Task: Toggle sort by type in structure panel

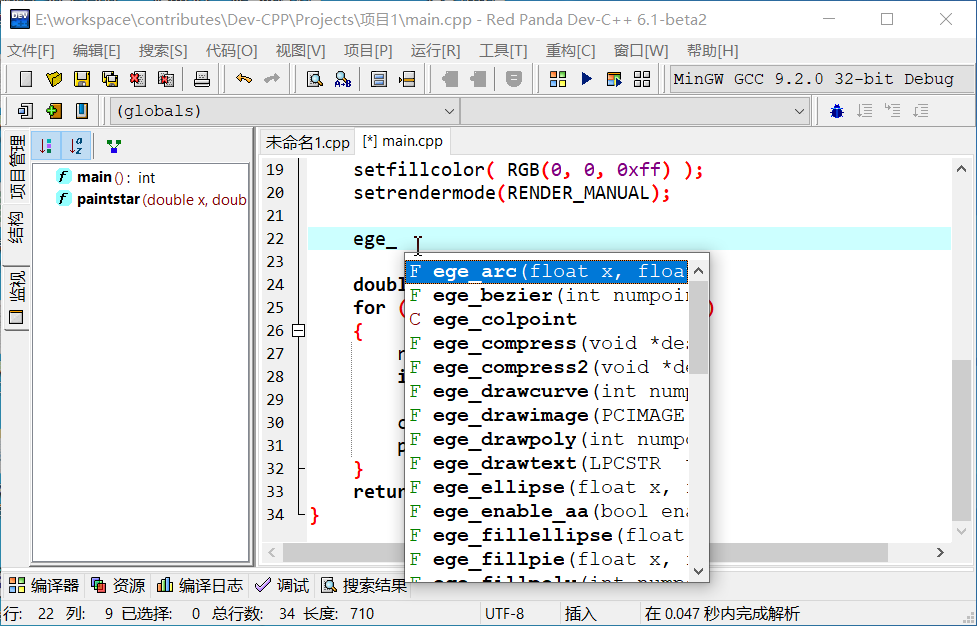Action: (46, 146)
